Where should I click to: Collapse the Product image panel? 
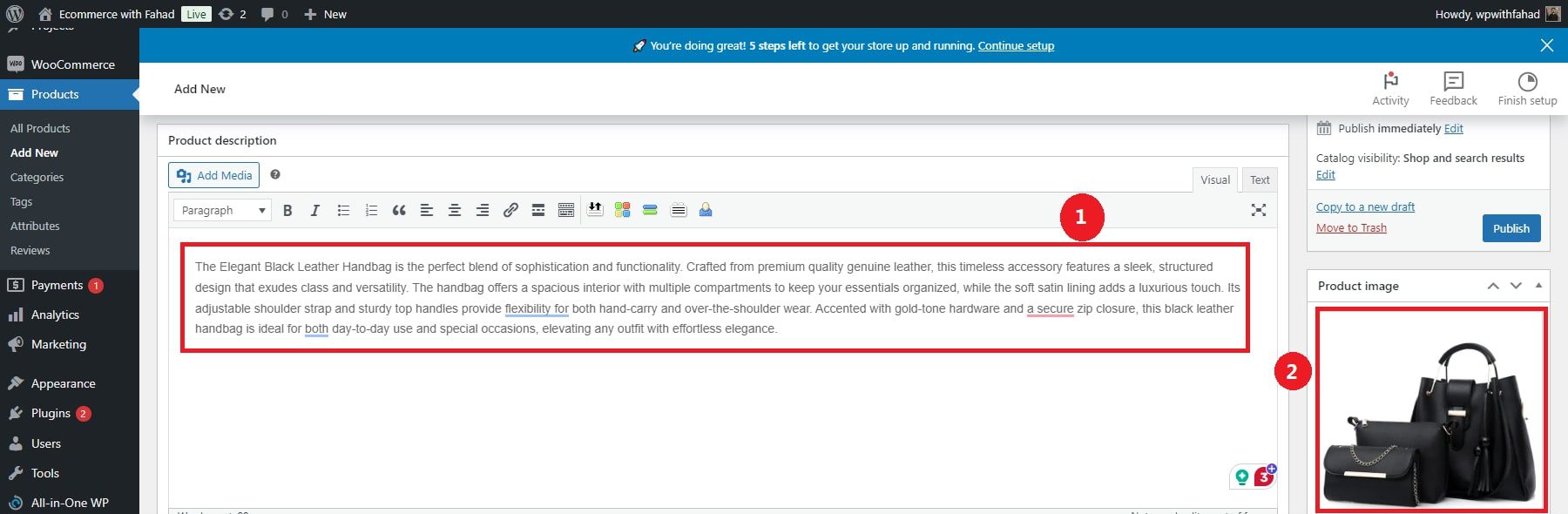point(1538,286)
